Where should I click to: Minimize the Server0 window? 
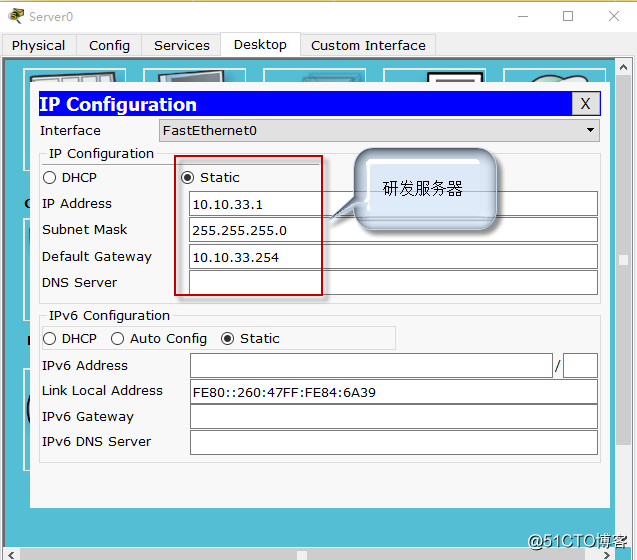tap(523, 16)
